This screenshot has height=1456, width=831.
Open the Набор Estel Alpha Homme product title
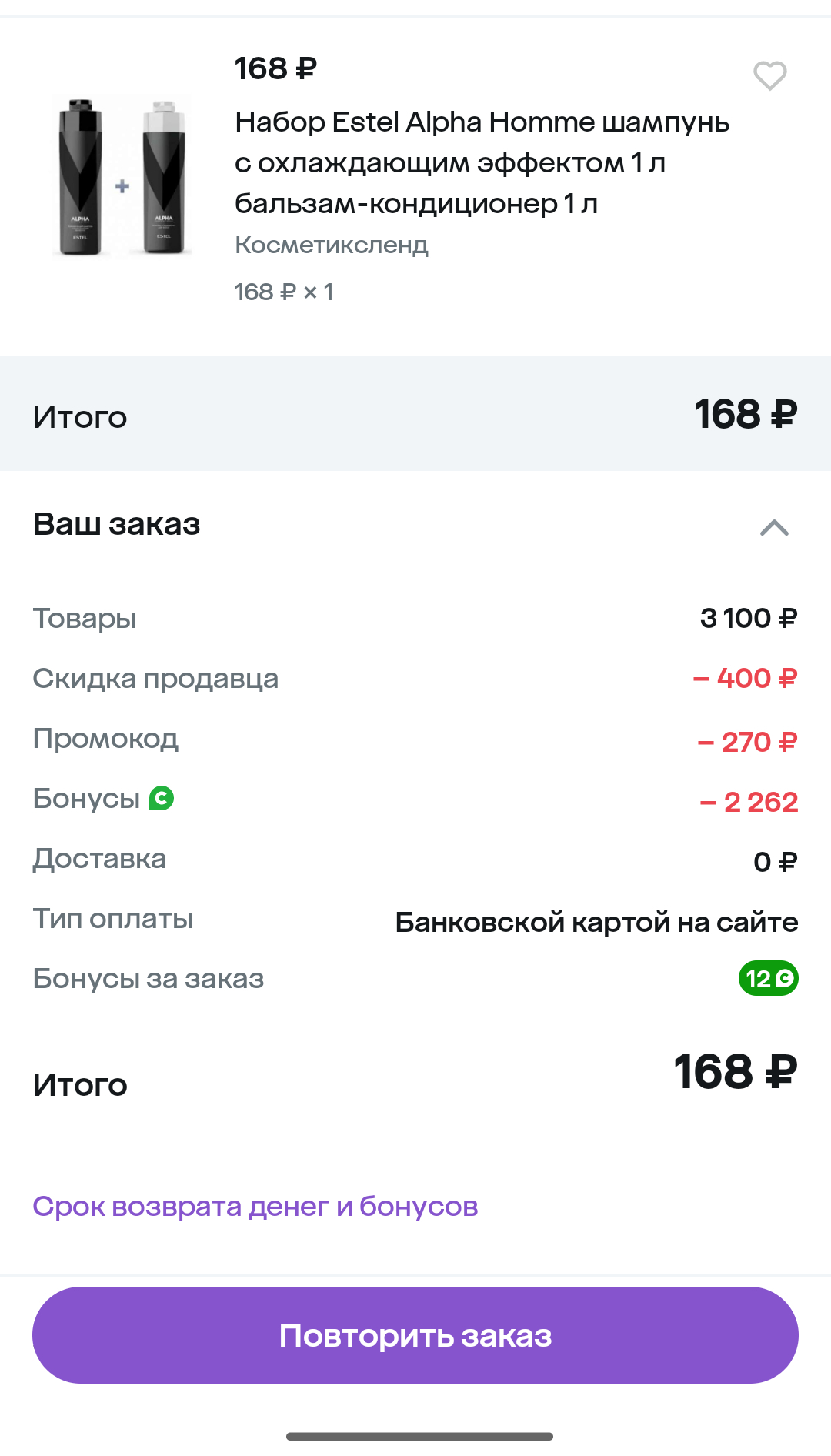(x=482, y=162)
